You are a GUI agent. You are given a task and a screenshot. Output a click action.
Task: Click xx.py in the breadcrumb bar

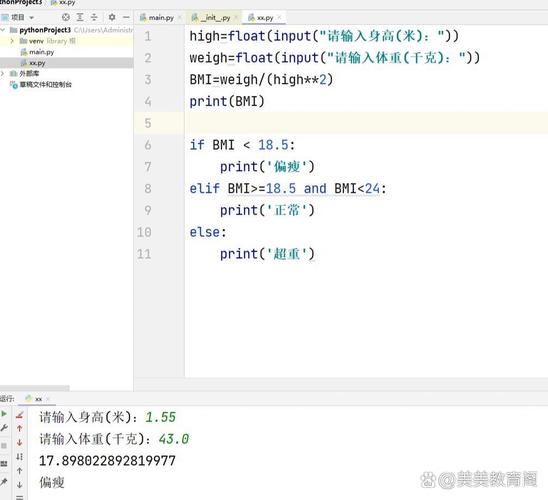point(63,2)
